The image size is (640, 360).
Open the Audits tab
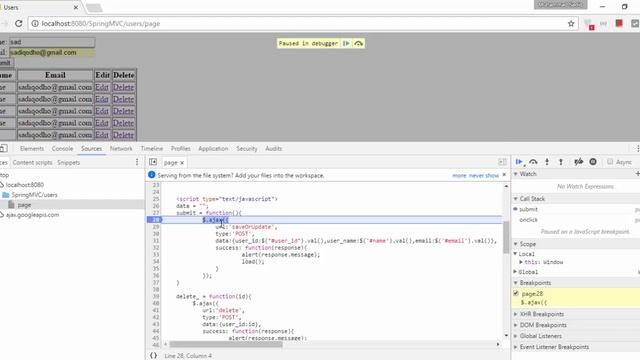pyautogui.click(x=273, y=149)
